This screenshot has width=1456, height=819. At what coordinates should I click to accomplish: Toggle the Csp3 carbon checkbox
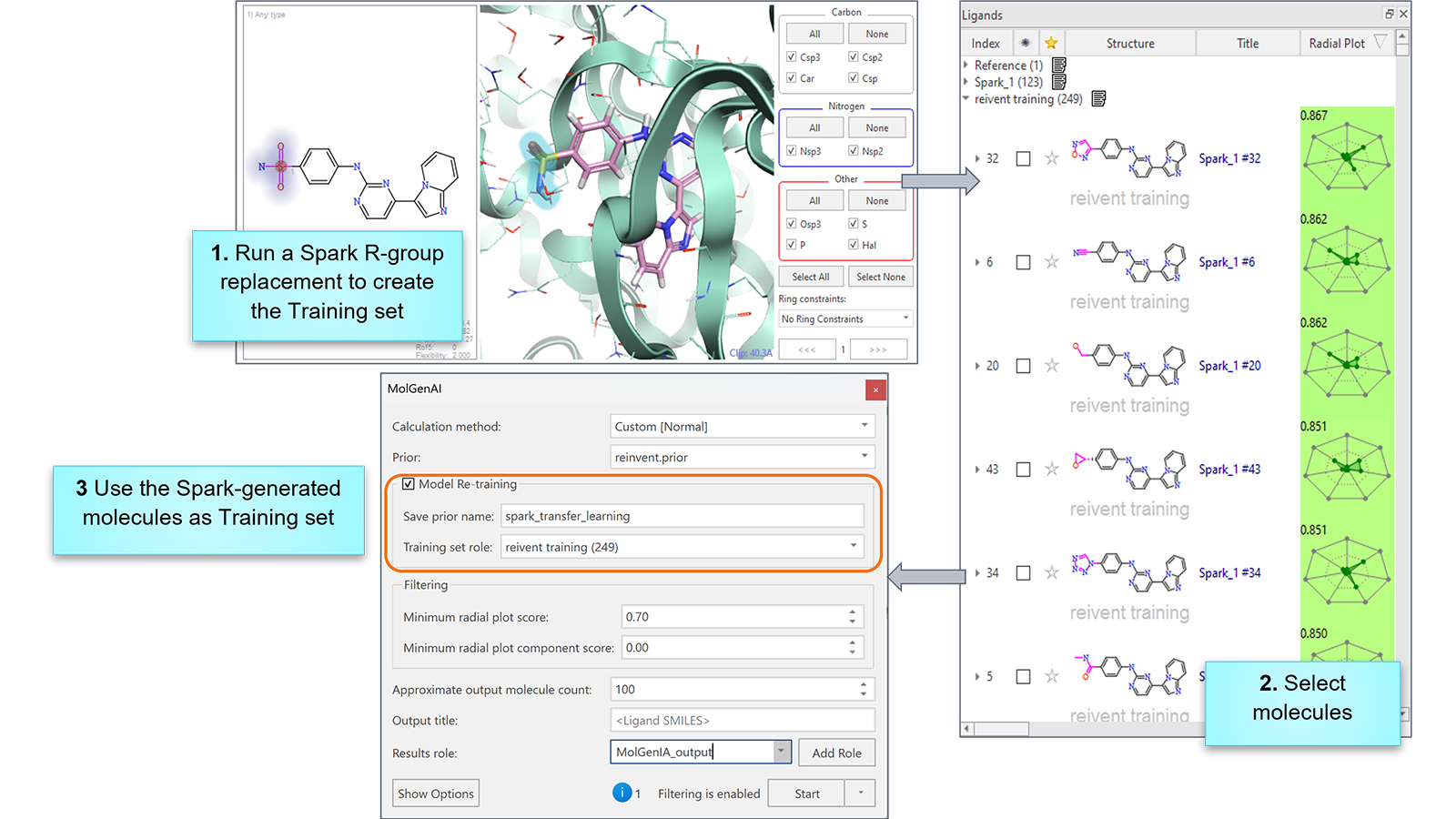click(x=792, y=56)
